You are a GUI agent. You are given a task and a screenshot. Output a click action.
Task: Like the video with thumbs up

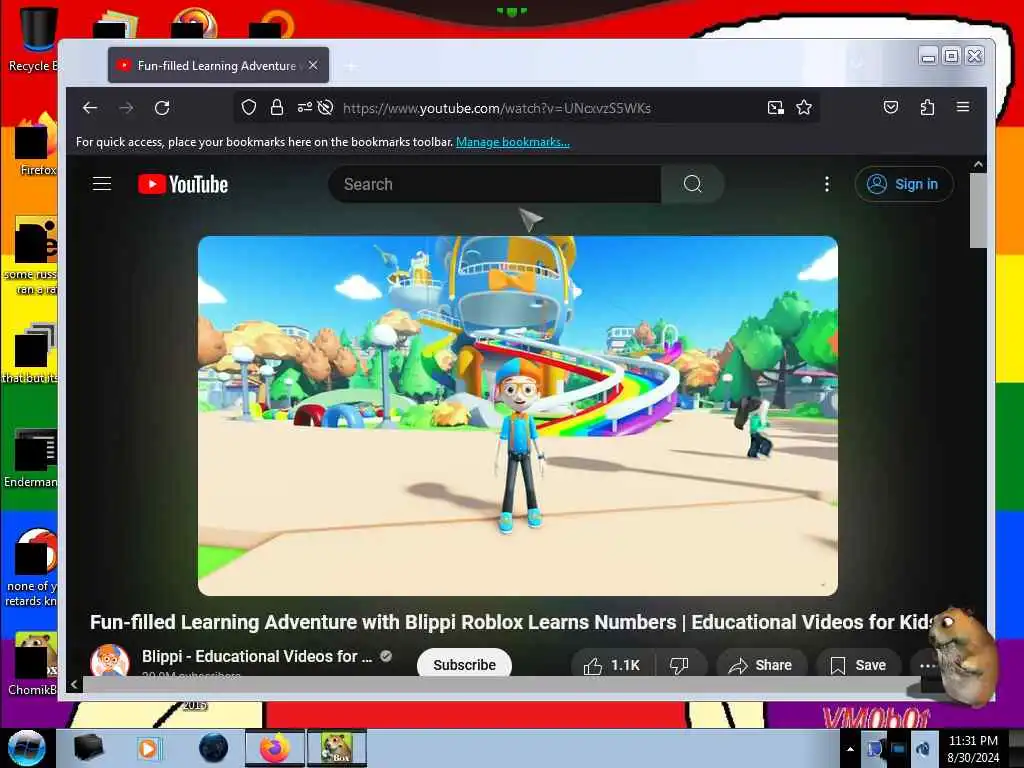(x=612, y=665)
